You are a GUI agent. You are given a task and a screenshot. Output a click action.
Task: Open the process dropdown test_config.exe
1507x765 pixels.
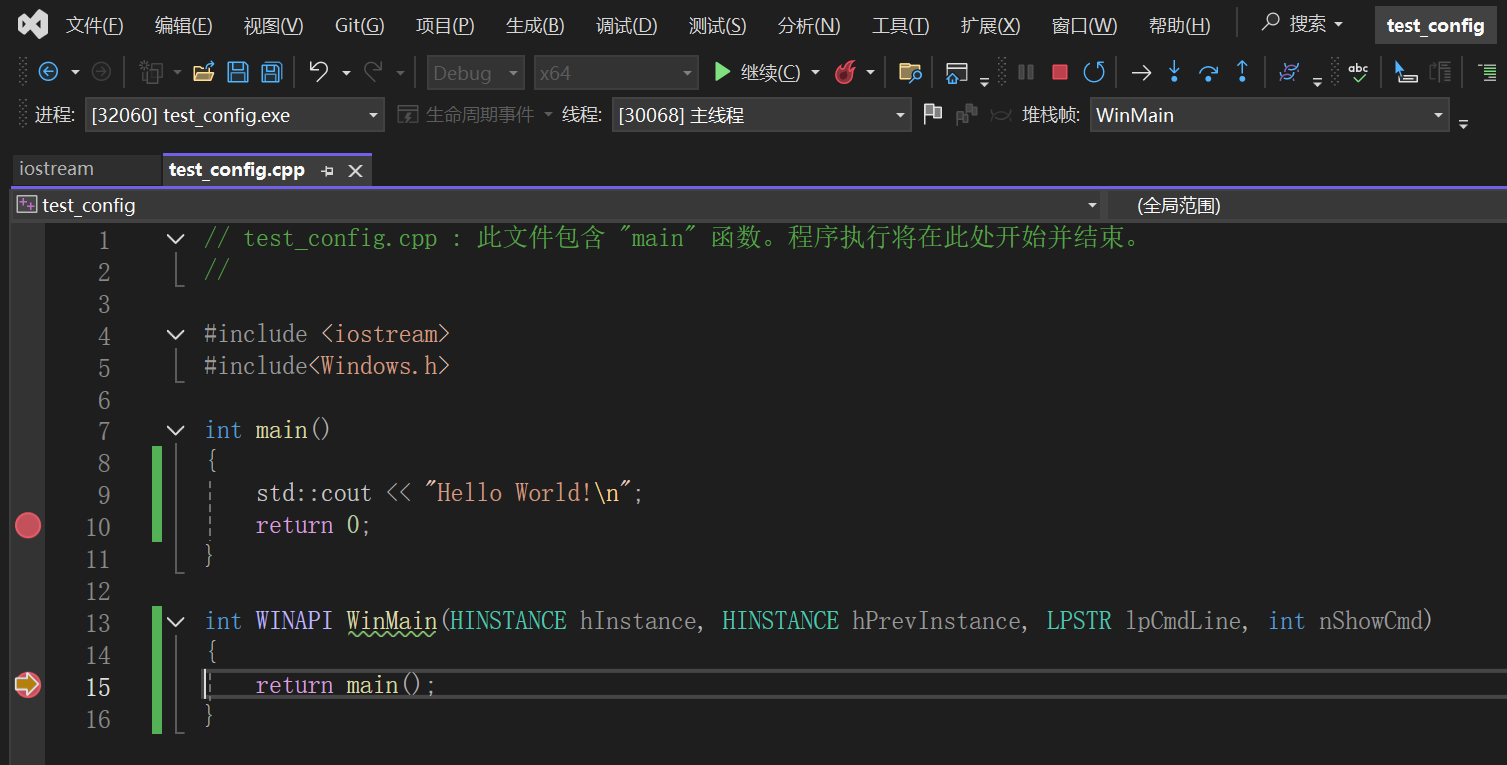coord(235,115)
